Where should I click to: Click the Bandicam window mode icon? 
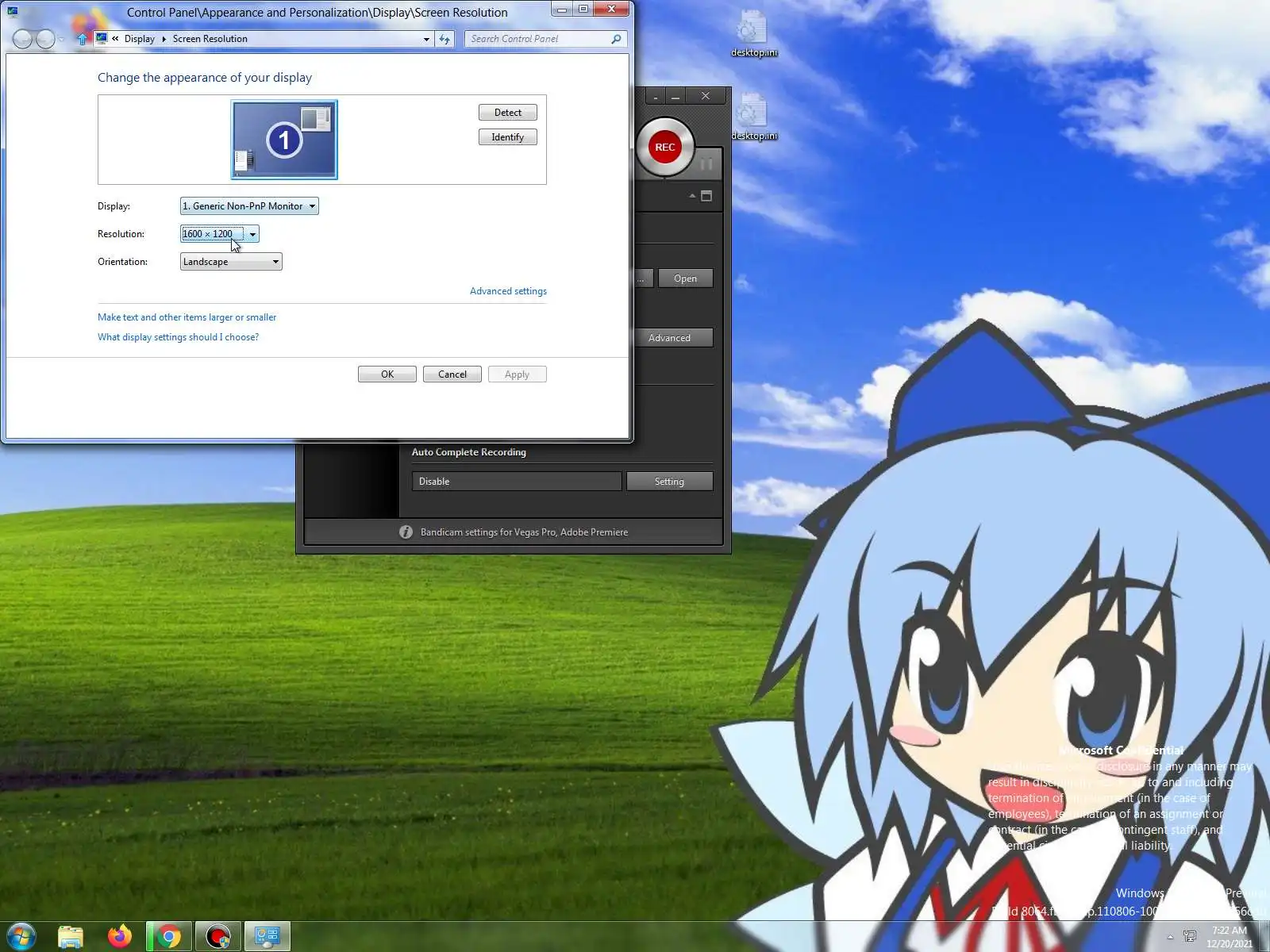pyautogui.click(x=706, y=196)
